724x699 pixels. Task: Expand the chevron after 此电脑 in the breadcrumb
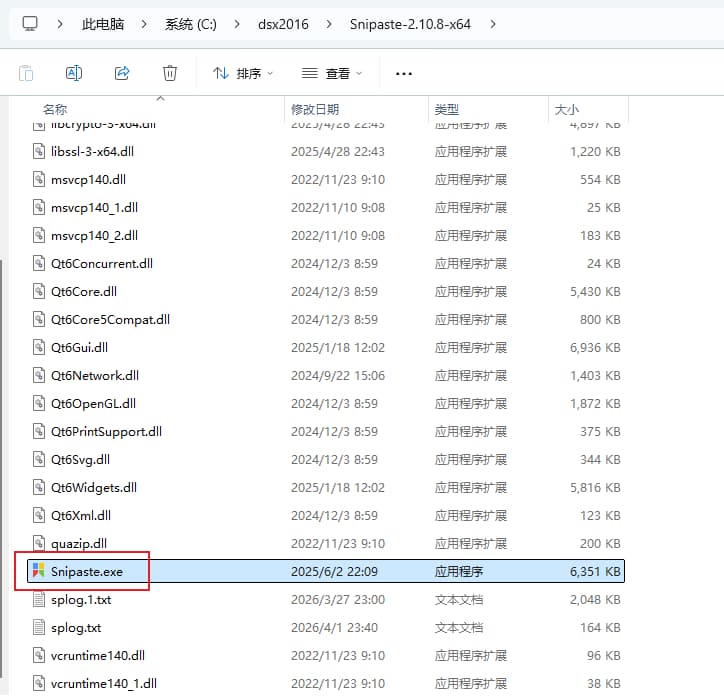coord(143,22)
